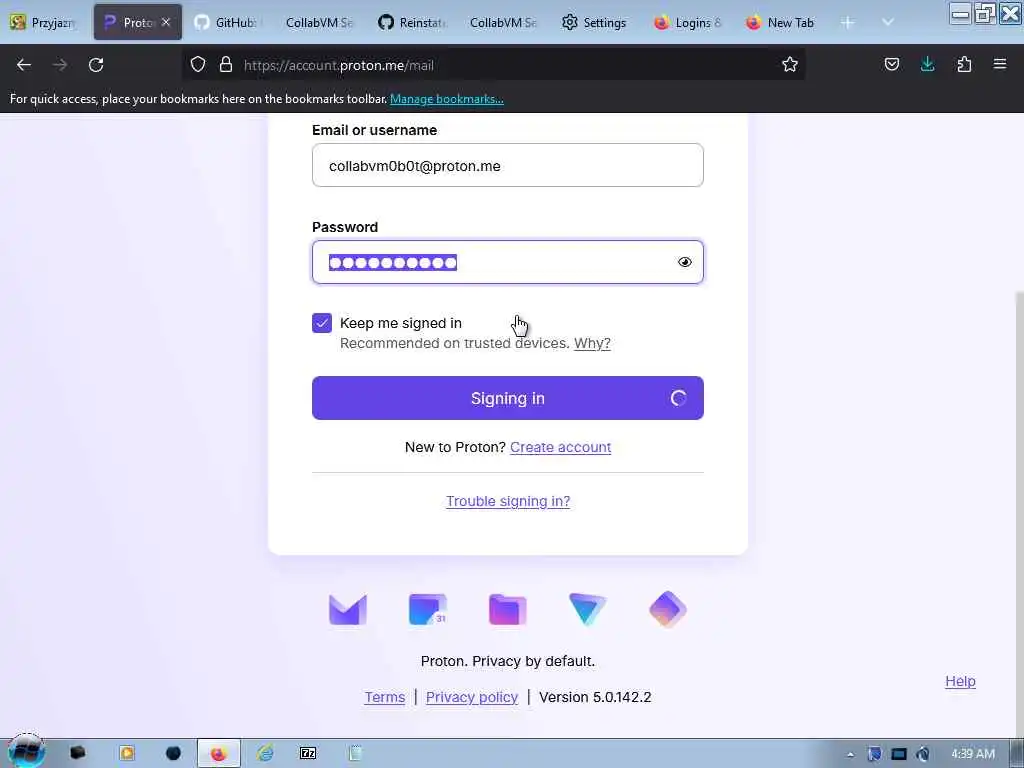Toggle password visibility with the eye icon
This screenshot has width=1024, height=768.
pos(684,262)
